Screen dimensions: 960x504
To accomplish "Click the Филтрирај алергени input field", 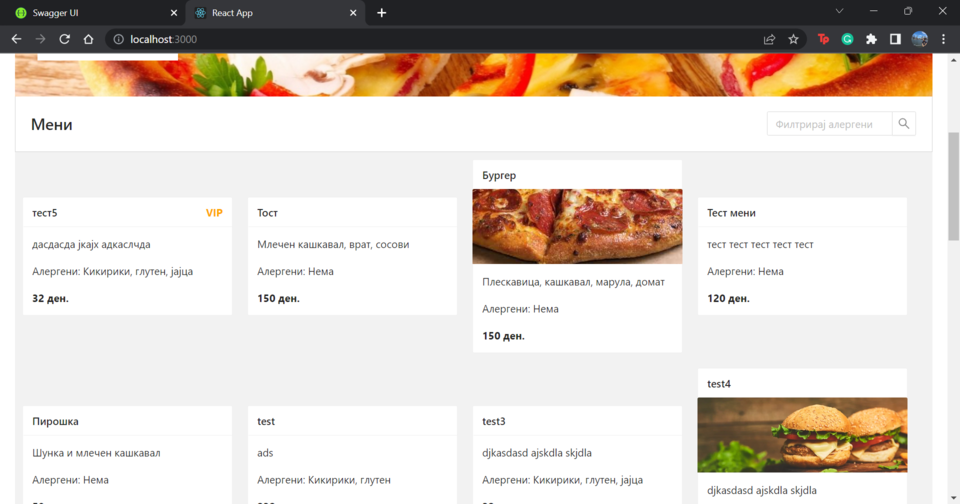I will [x=829, y=124].
